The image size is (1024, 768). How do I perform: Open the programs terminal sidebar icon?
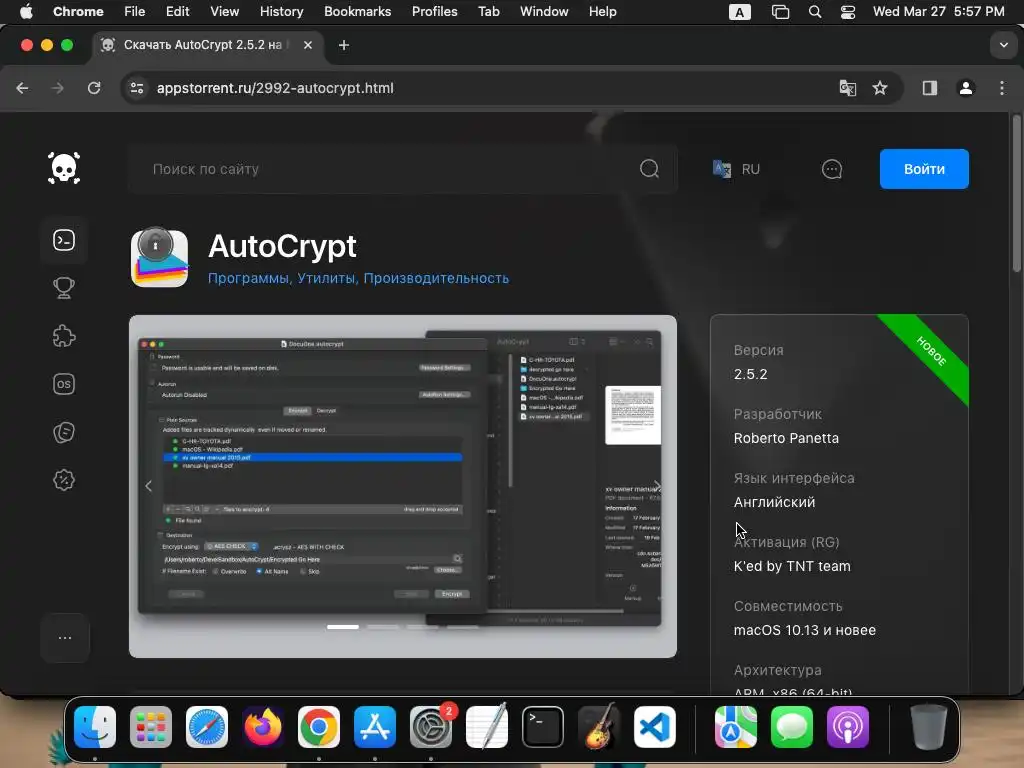(64, 240)
